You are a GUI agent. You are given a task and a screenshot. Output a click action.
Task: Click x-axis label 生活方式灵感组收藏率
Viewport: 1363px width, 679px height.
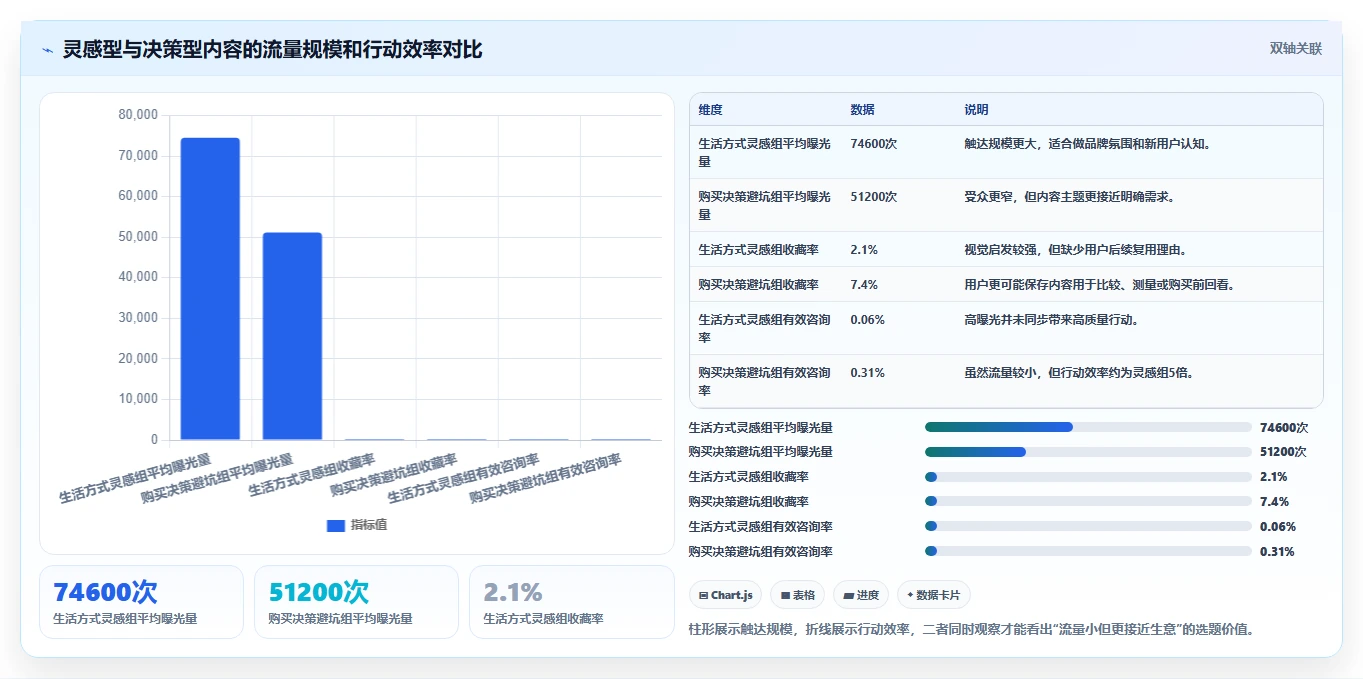tap(312, 475)
